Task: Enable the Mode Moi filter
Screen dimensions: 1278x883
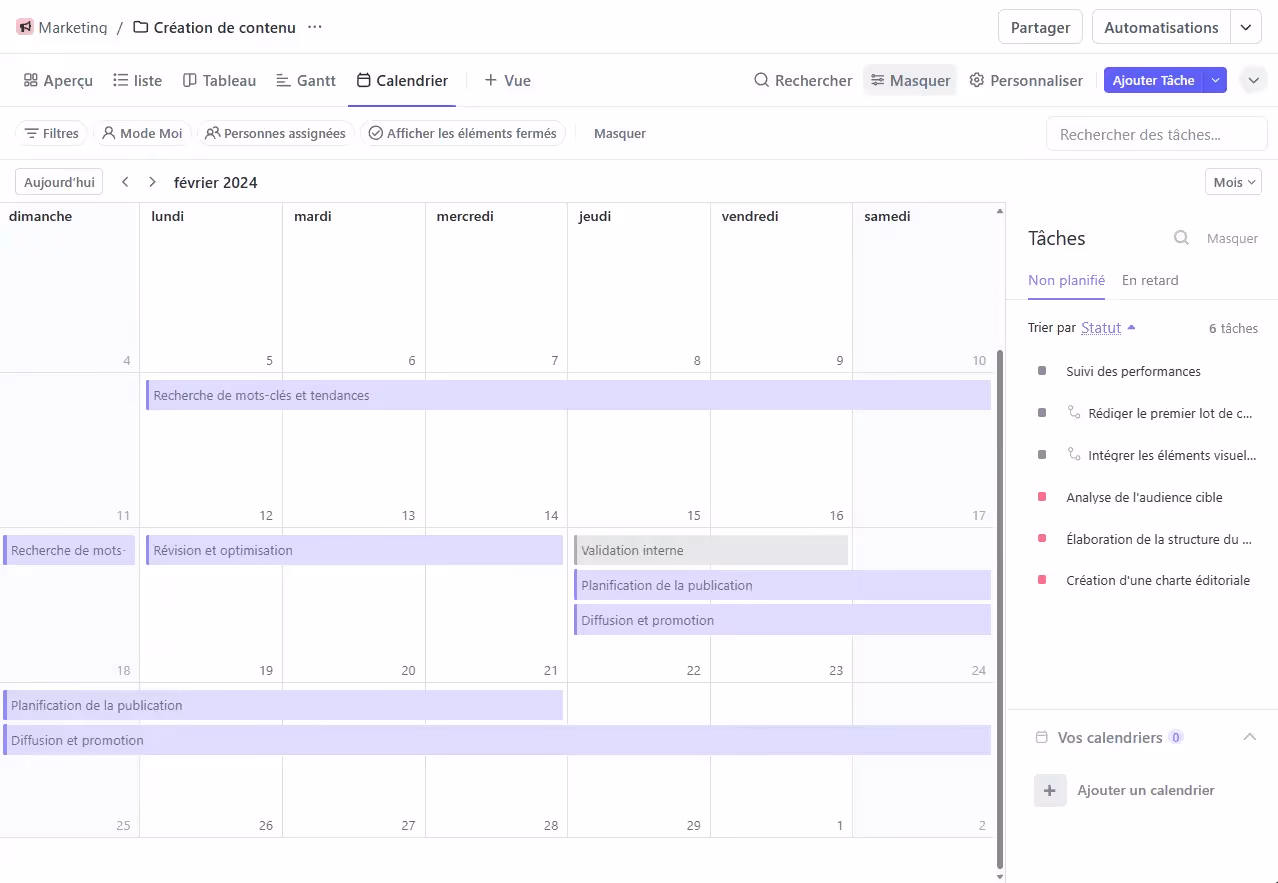Action: click(x=142, y=132)
